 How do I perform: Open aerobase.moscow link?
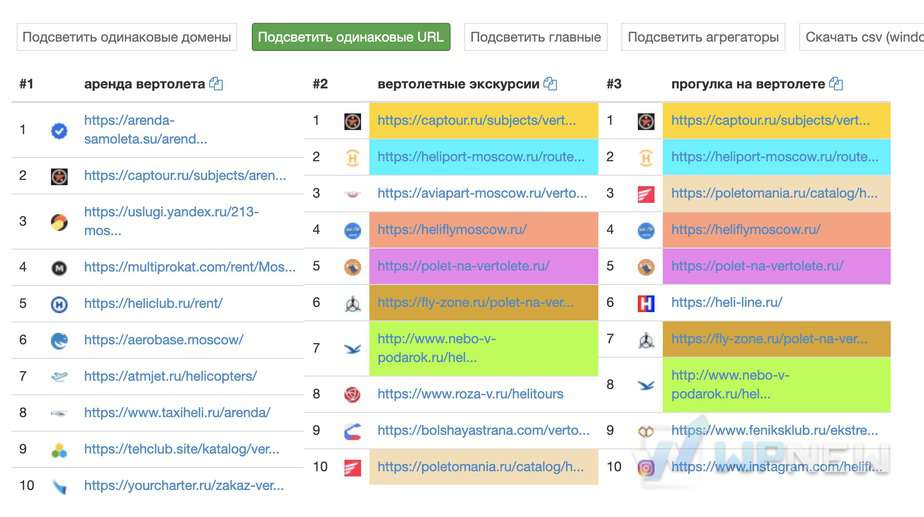click(163, 340)
